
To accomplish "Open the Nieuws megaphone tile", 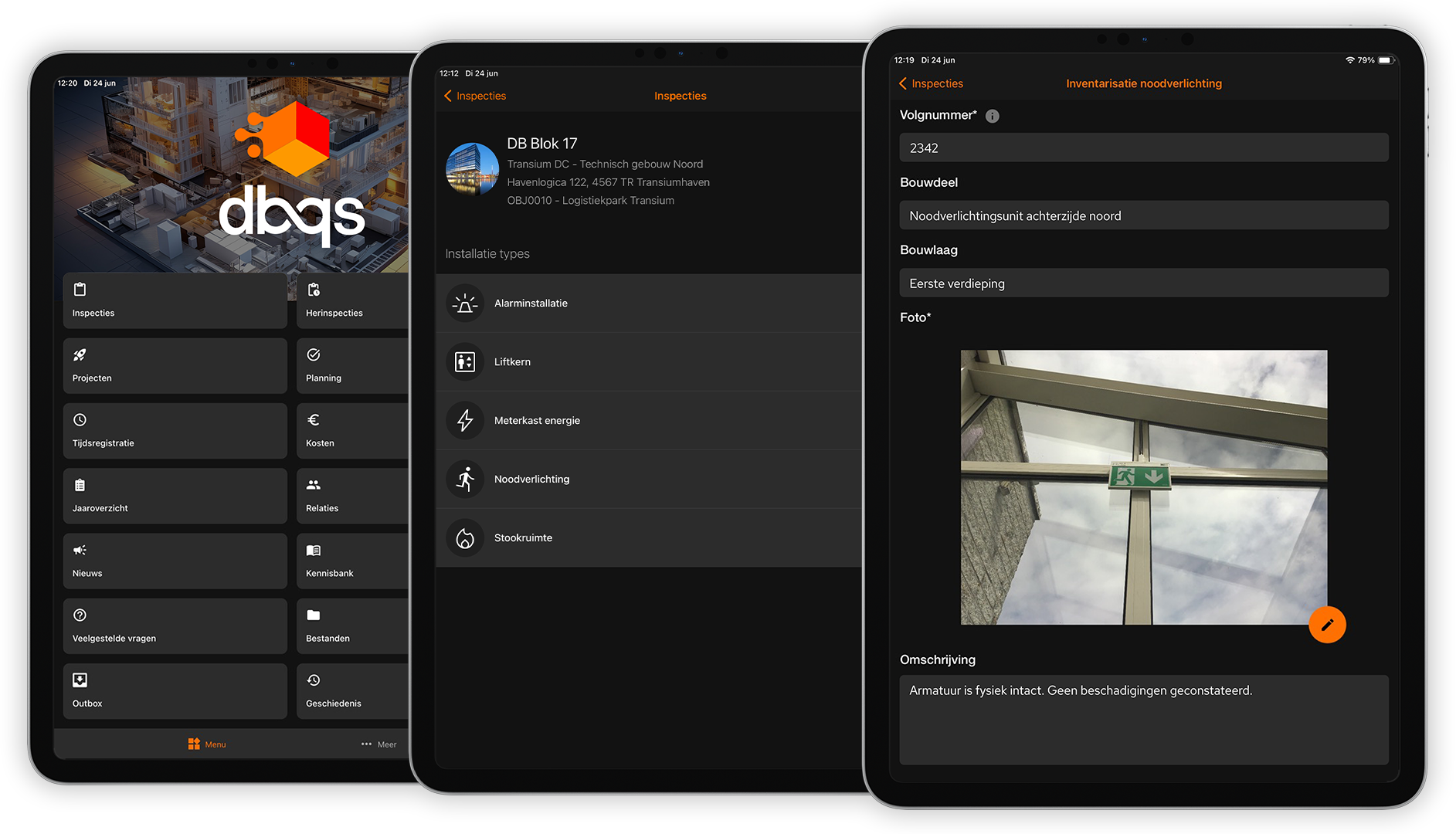I will (x=175, y=561).
